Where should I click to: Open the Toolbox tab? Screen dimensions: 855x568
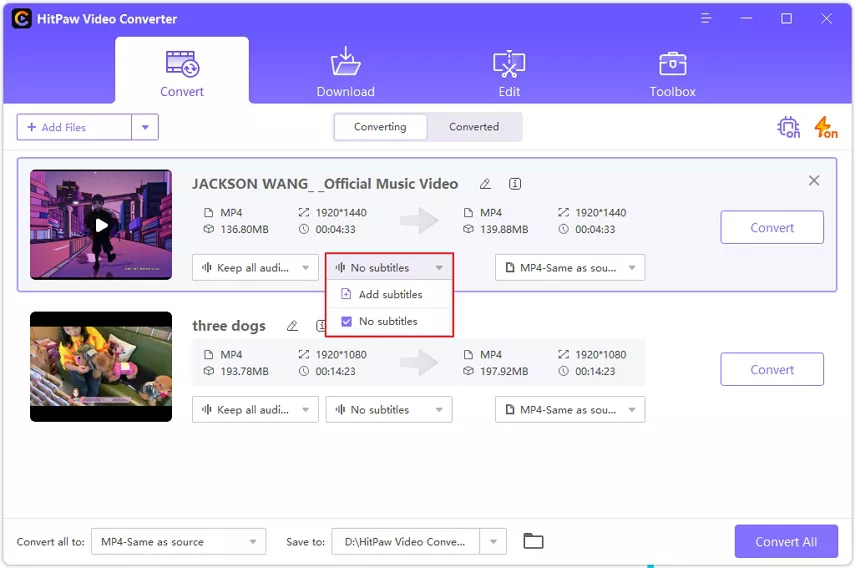[672, 72]
